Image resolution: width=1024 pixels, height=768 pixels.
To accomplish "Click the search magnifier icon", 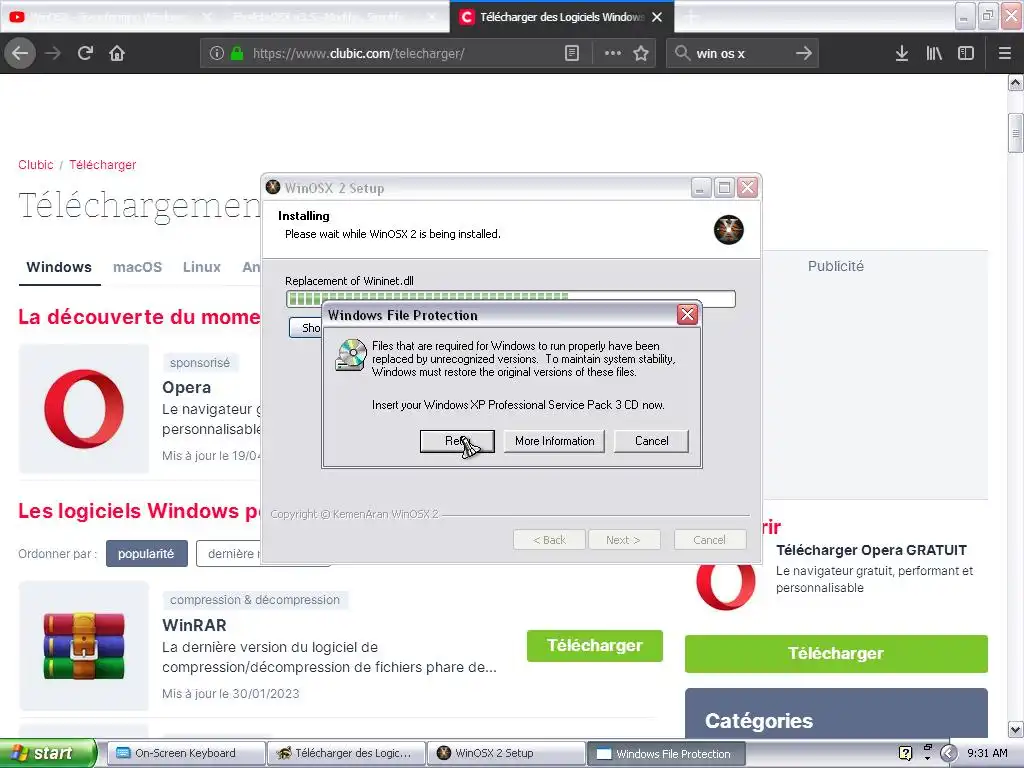I will coord(682,53).
